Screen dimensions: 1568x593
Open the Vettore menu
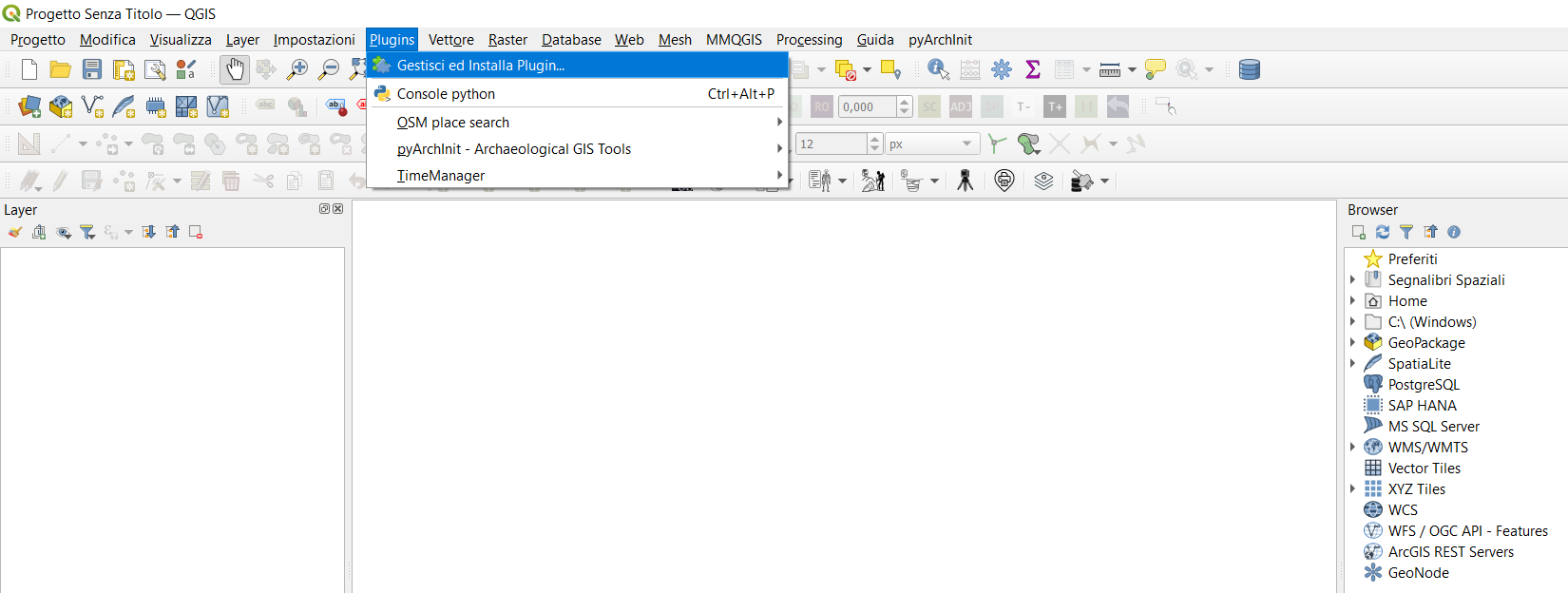tap(450, 39)
